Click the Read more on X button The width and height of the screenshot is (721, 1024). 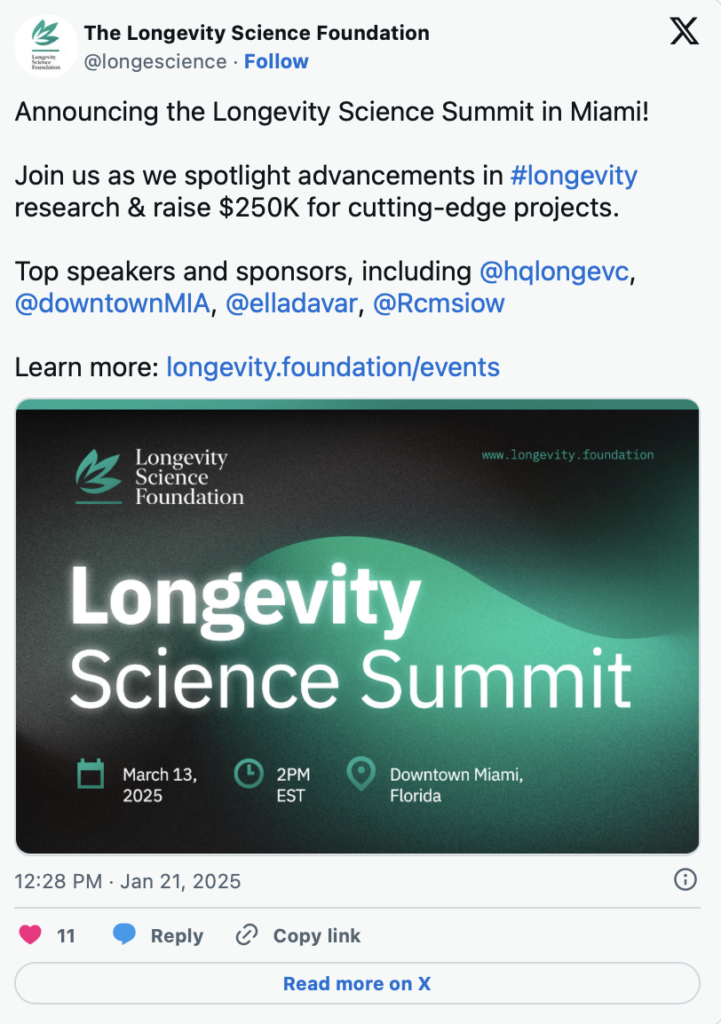357,983
